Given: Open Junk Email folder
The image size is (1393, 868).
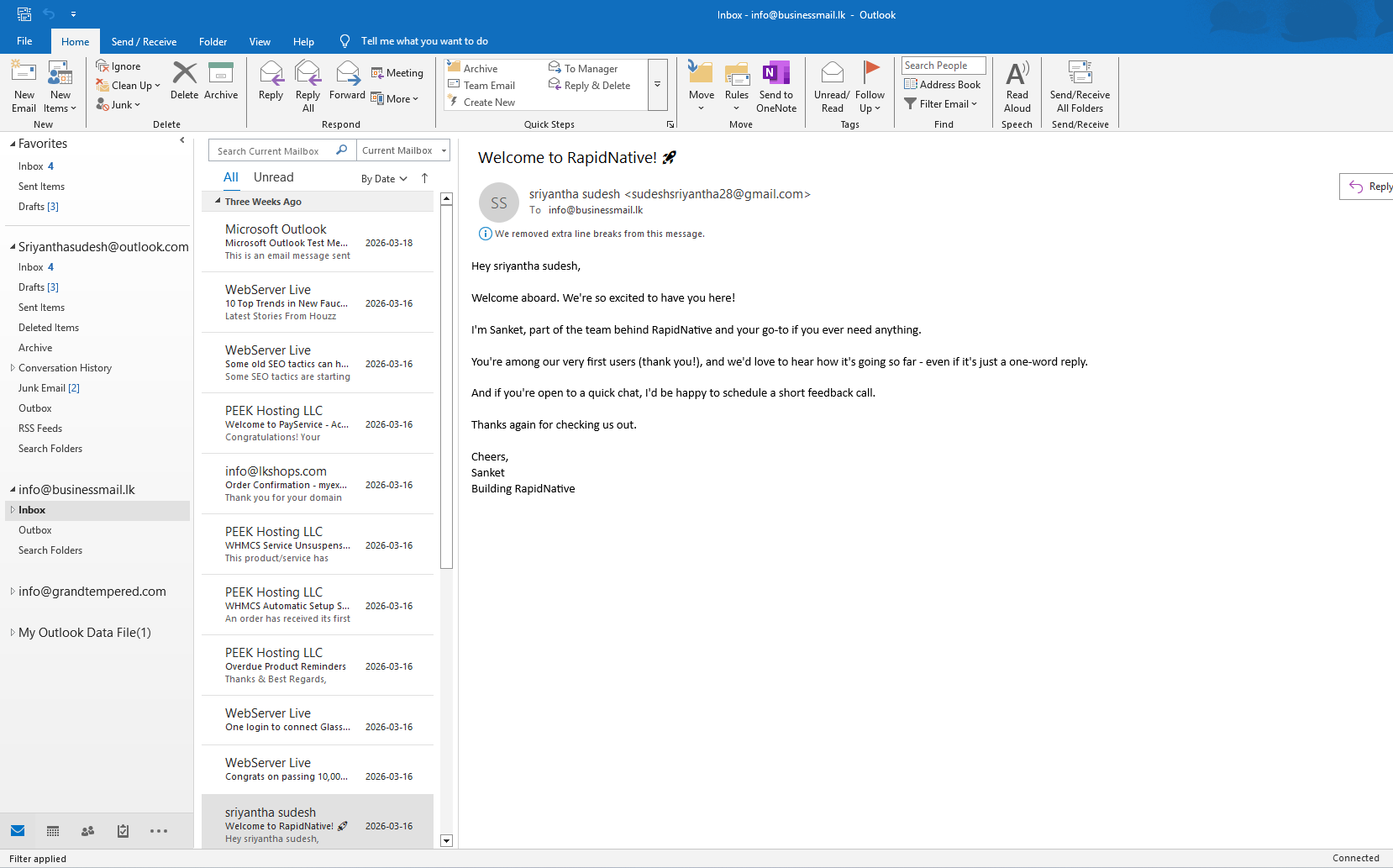Looking at the screenshot, I should pyautogui.click(x=49, y=388).
